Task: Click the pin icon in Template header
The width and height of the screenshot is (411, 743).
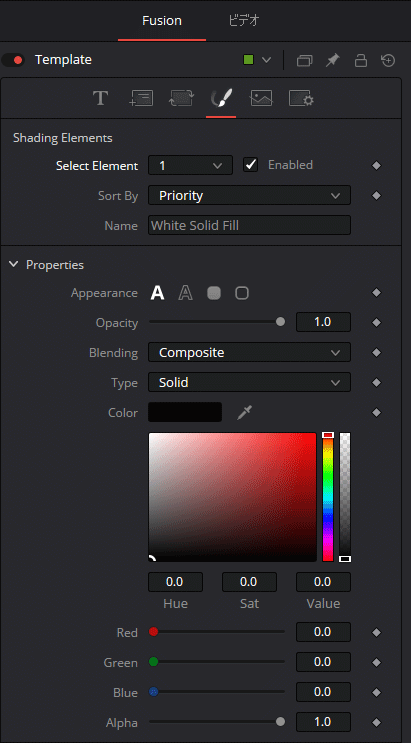Action: click(x=333, y=60)
